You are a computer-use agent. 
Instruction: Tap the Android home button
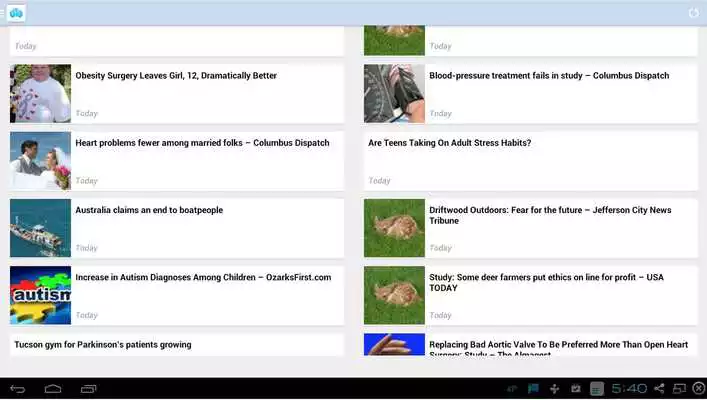point(53,388)
